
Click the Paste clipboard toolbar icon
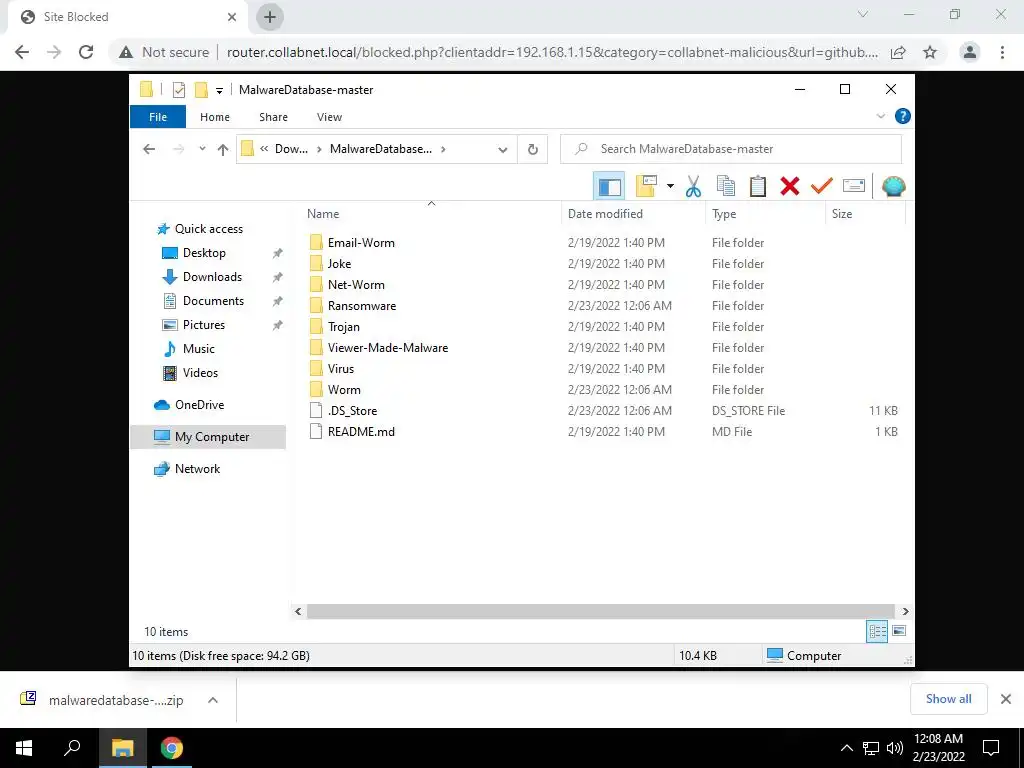[758, 187]
